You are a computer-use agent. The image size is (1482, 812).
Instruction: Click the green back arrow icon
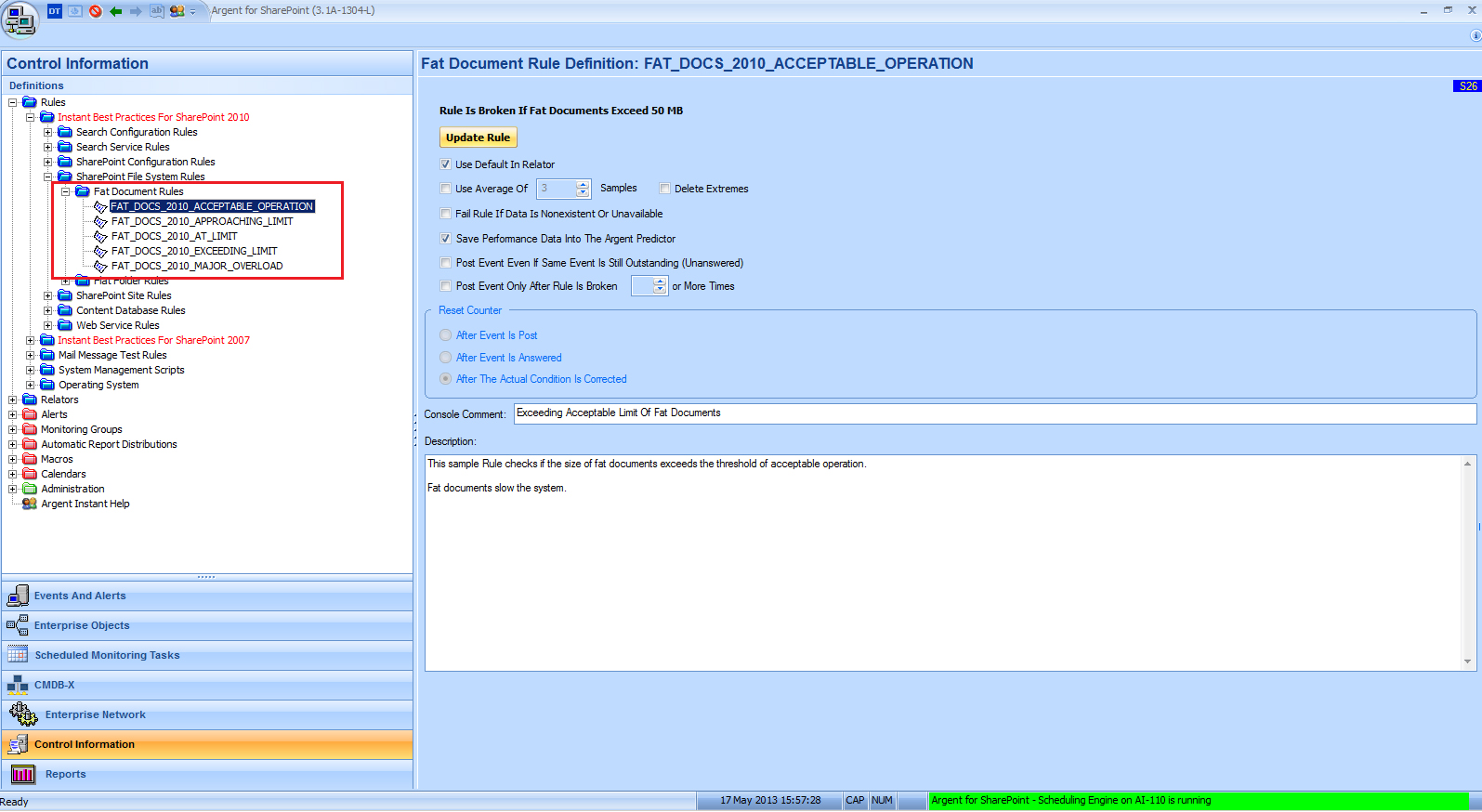pyautogui.click(x=116, y=11)
